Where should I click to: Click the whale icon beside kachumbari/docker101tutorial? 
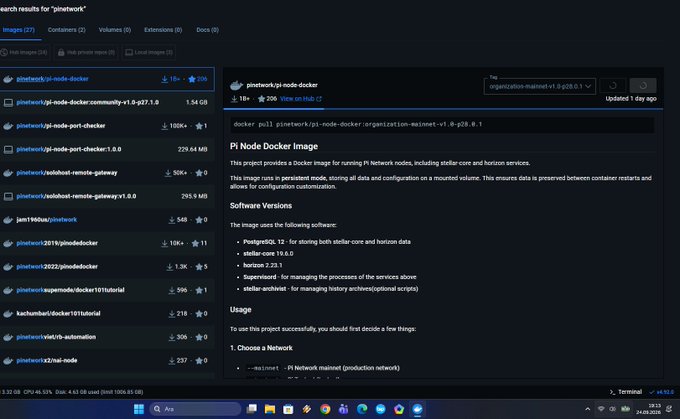tap(8, 314)
